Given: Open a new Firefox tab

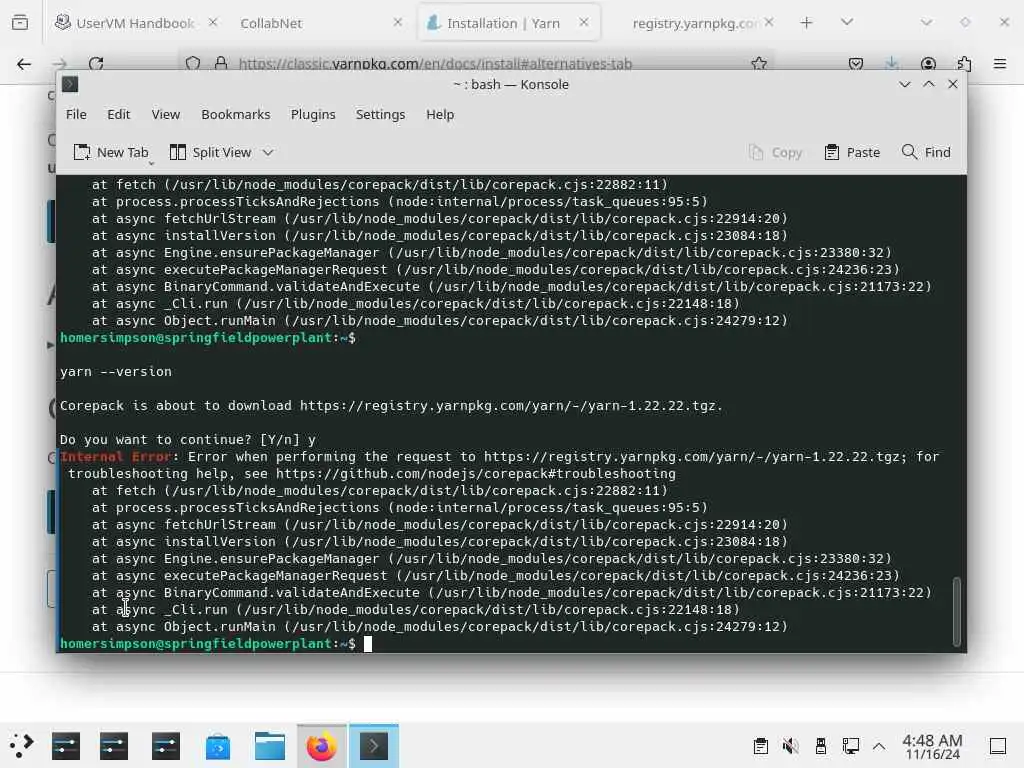Looking at the screenshot, I should point(807,23).
